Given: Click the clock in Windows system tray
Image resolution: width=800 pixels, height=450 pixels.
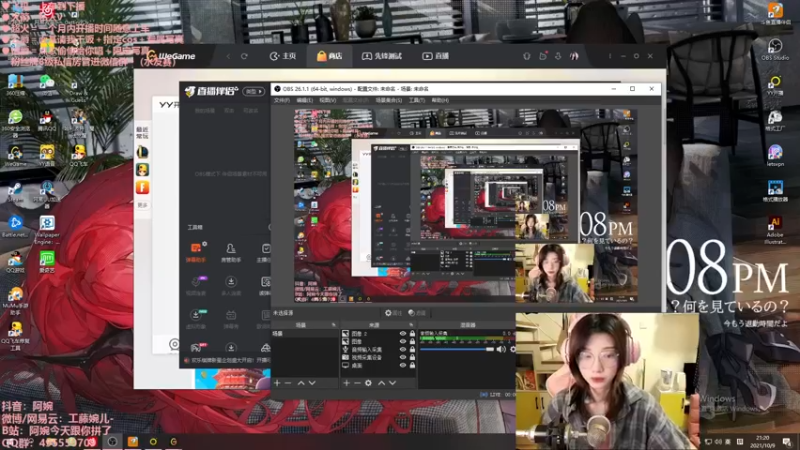Looking at the screenshot, I should 762,441.
